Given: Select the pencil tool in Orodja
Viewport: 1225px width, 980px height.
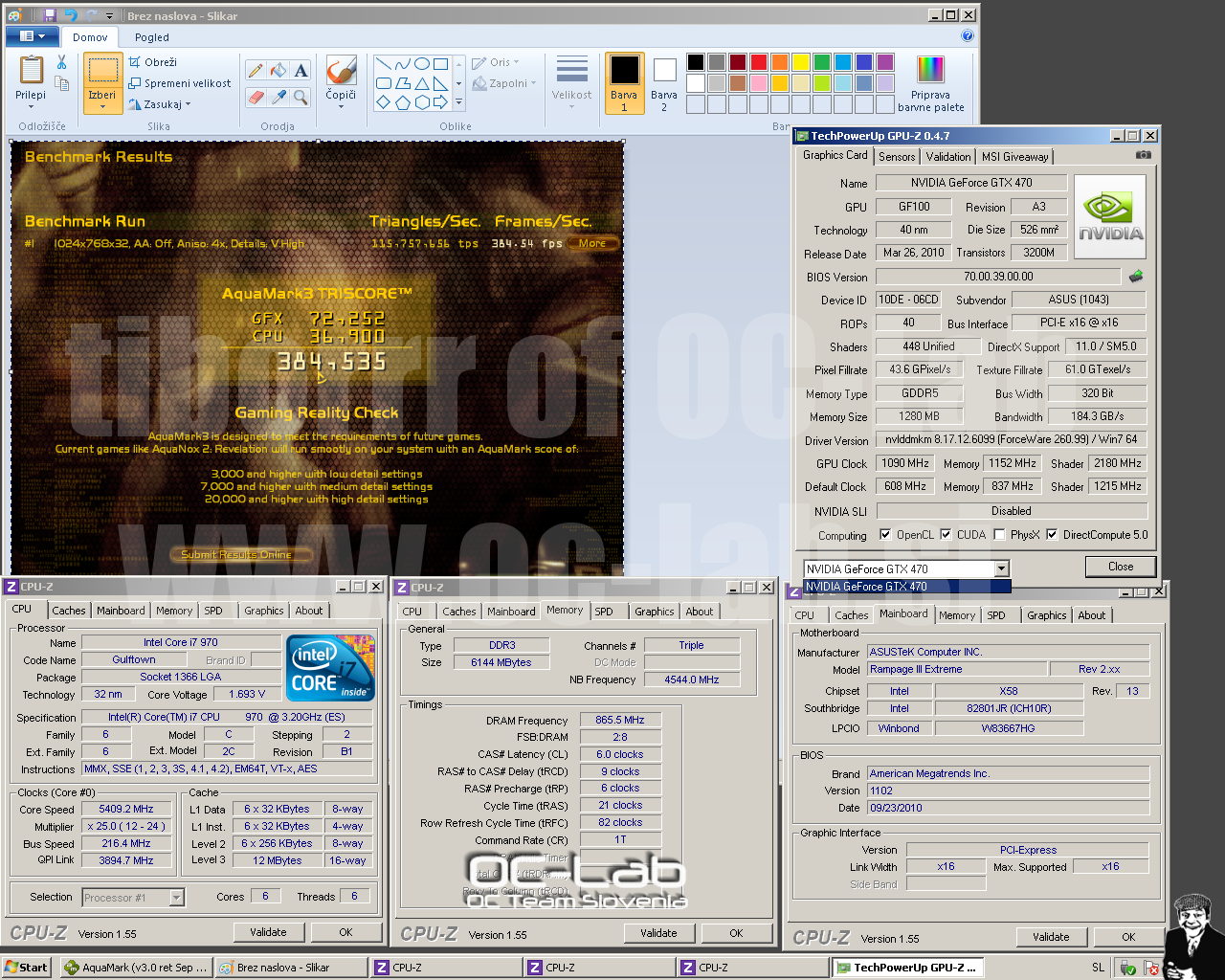Looking at the screenshot, I should pyautogui.click(x=256, y=70).
